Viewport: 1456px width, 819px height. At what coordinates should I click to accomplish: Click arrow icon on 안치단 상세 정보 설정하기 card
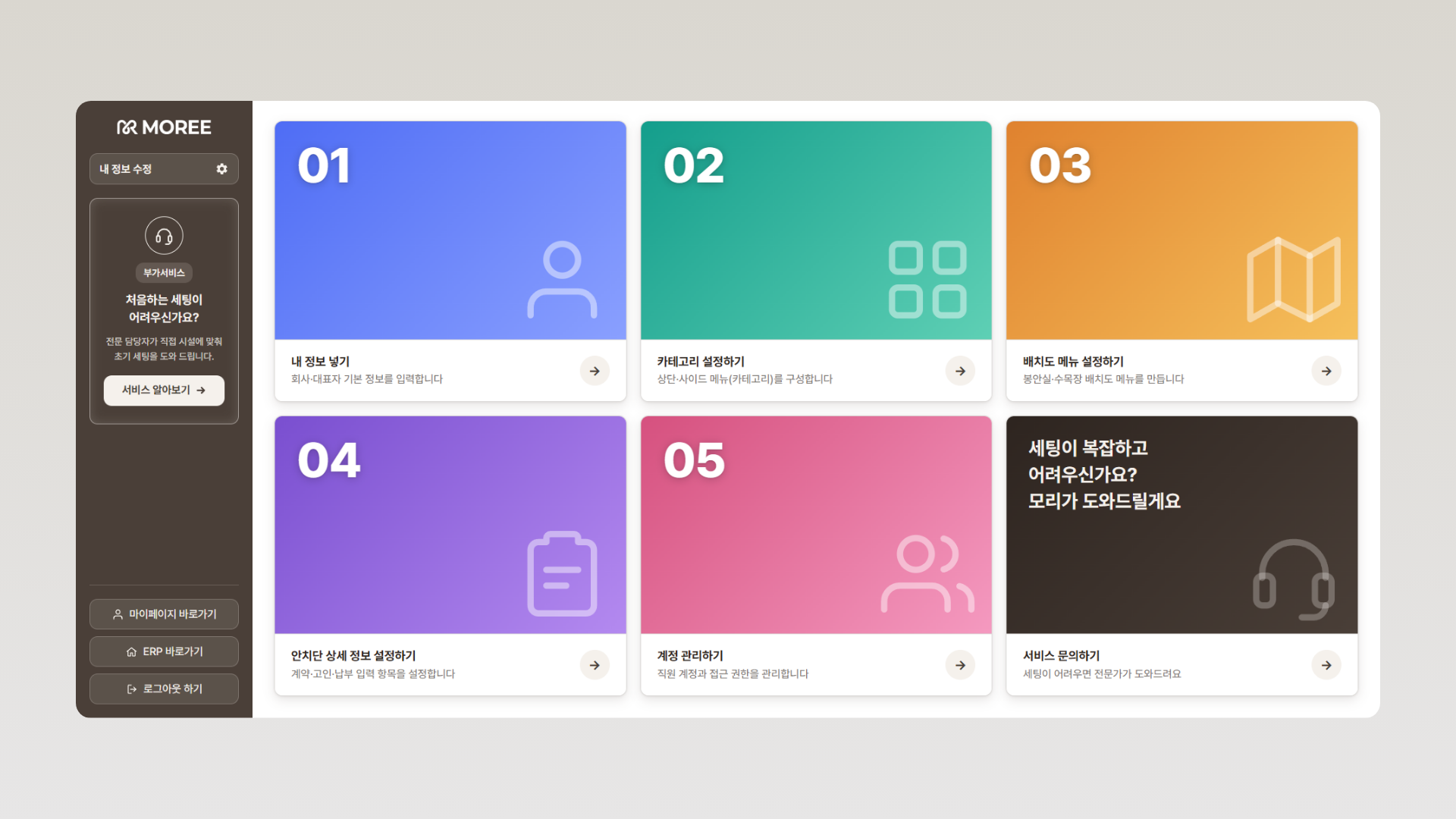[595, 665]
